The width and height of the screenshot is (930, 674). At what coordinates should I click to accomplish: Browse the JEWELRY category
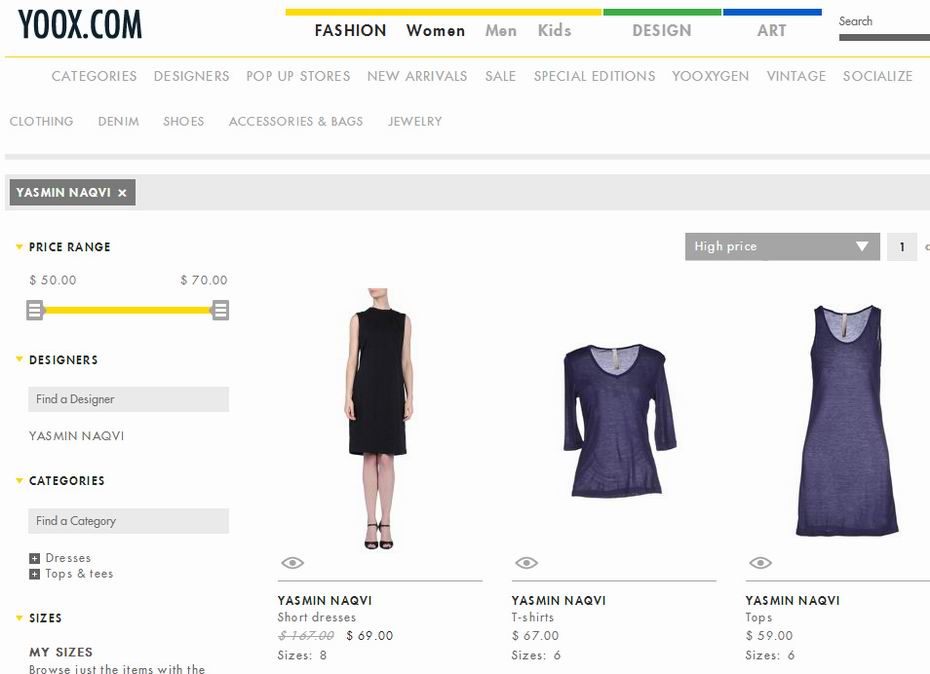click(x=415, y=121)
